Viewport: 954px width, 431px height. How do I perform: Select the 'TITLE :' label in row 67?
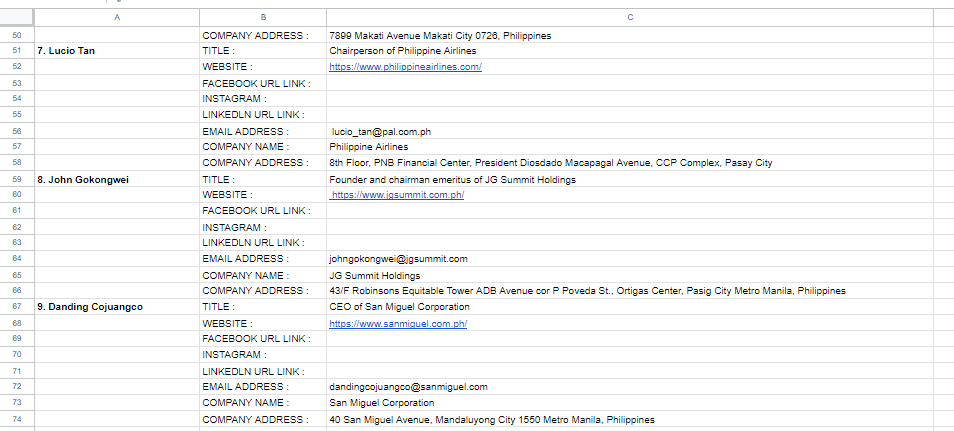pos(263,307)
